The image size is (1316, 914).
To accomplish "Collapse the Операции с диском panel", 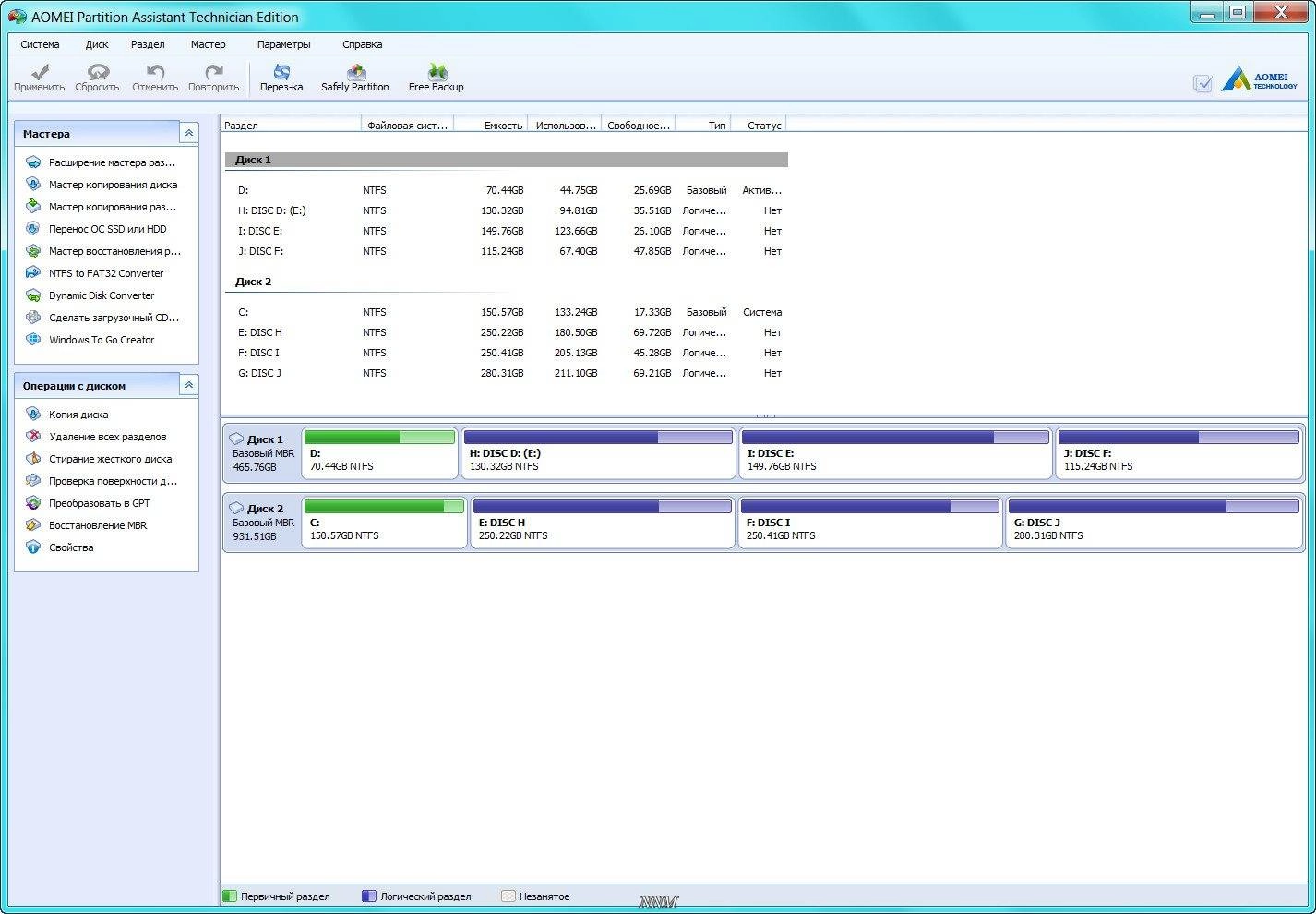I will [x=189, y=385].
